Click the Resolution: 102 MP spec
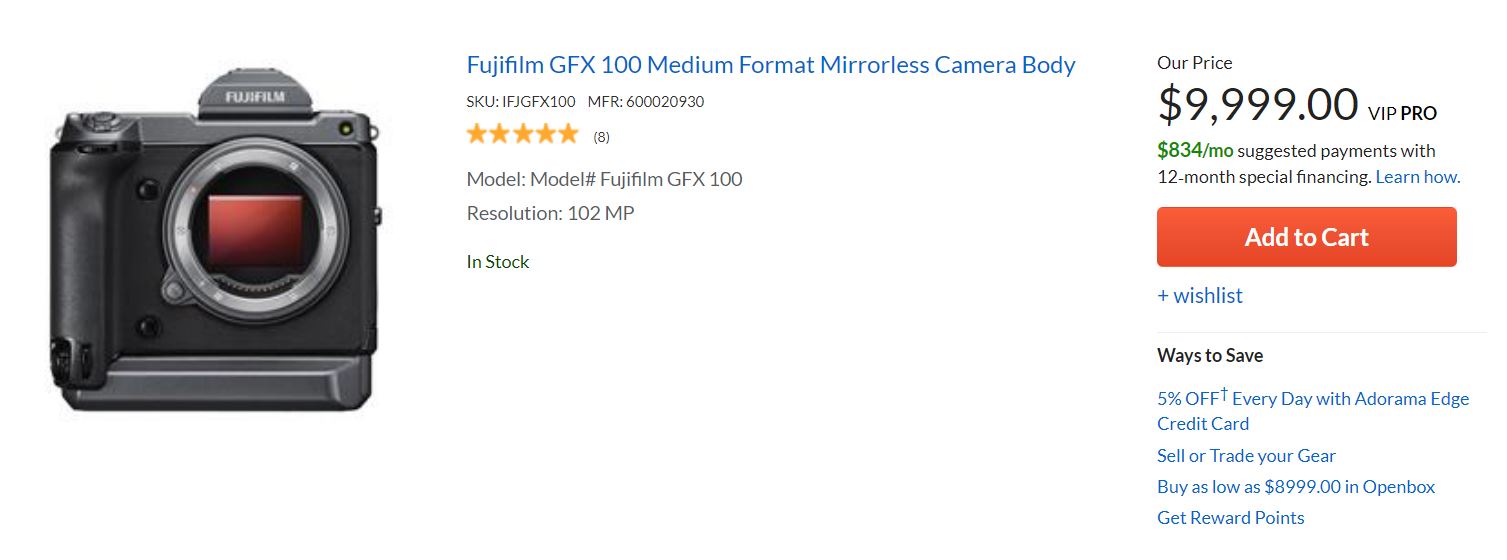 point(550,213)
